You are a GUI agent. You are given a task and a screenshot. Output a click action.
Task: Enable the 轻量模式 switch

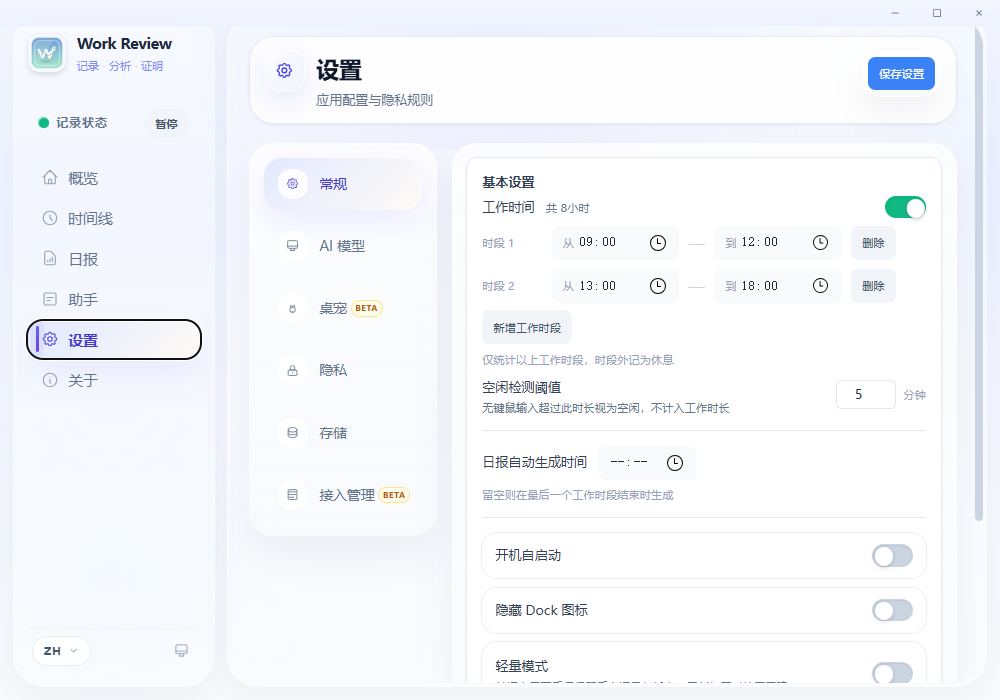(x=892, y=673)
